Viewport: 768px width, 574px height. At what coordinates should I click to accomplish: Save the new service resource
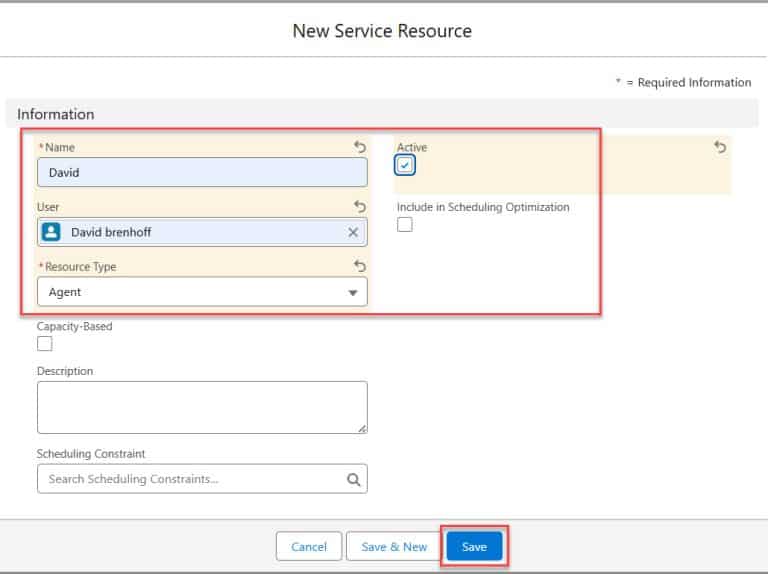pyautogui.click(x=474, y=547)
